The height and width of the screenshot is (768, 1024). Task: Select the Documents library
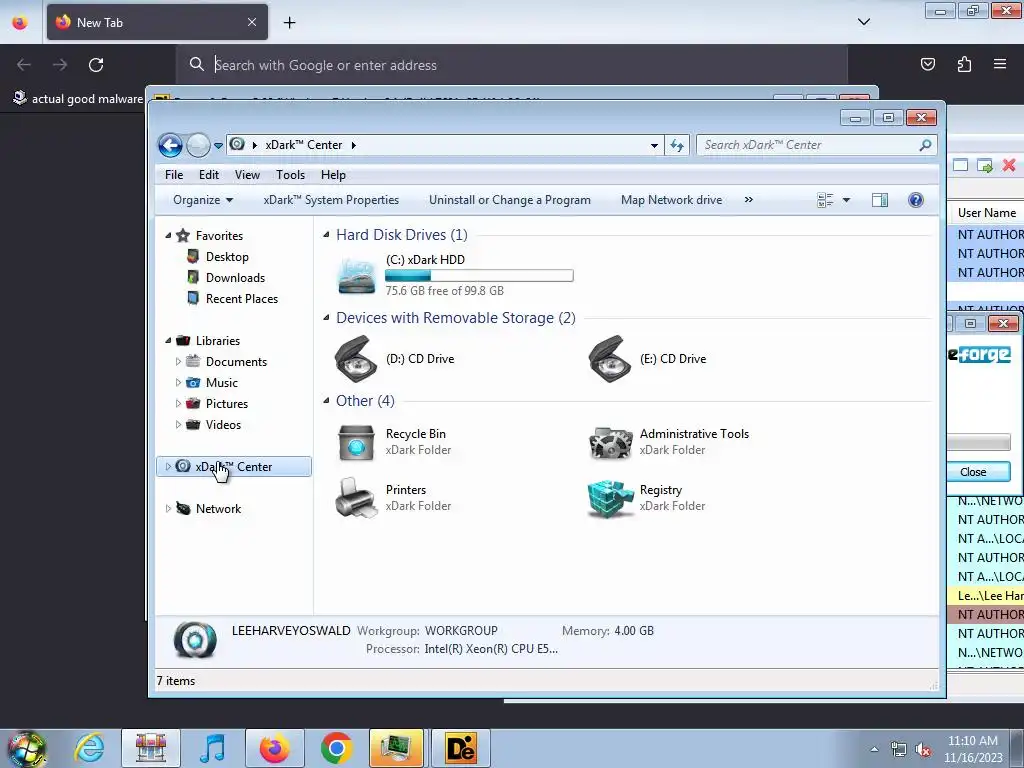(236, 362)
